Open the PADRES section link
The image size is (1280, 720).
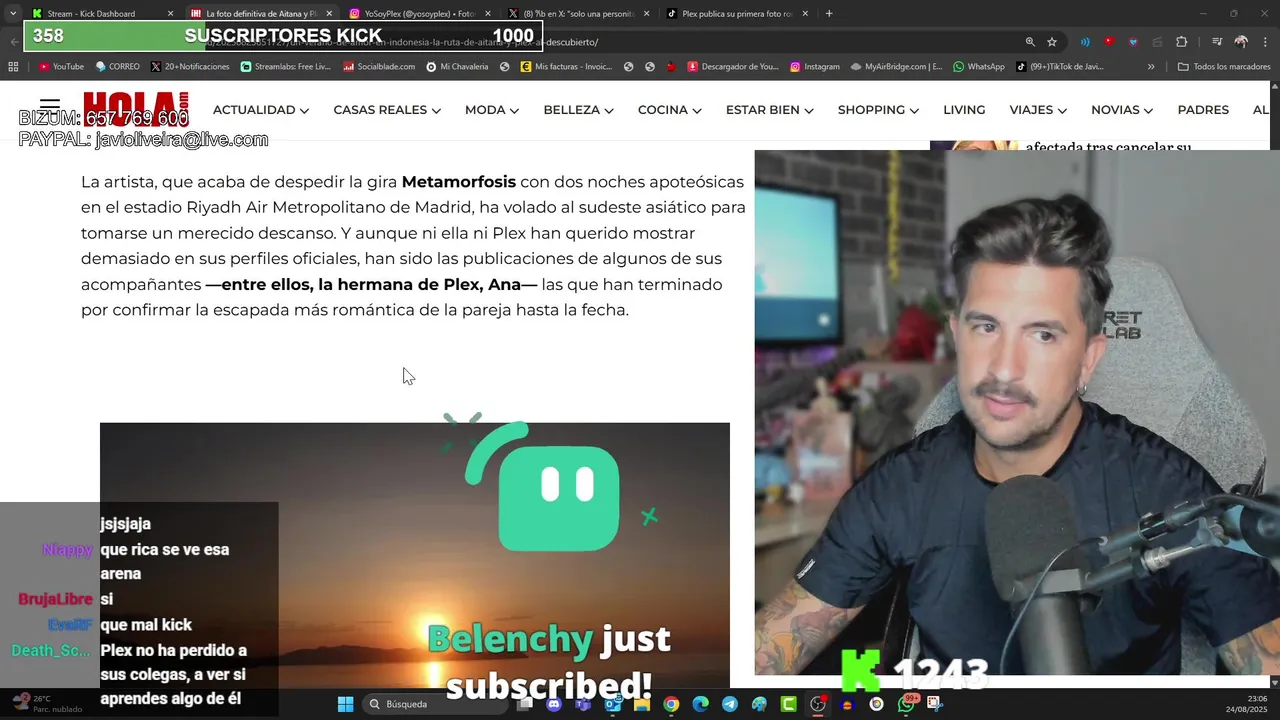coord(1203,110)
